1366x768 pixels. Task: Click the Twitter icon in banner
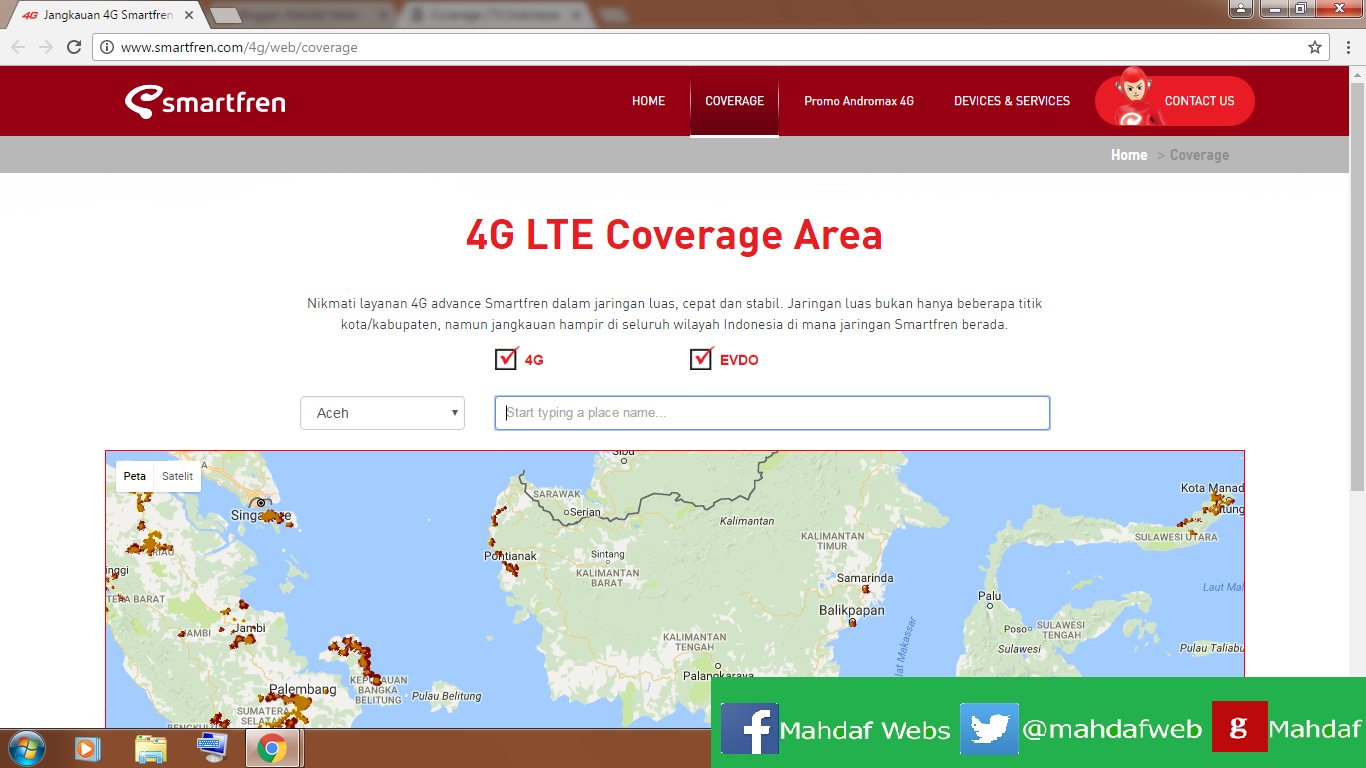coord(989,728)
